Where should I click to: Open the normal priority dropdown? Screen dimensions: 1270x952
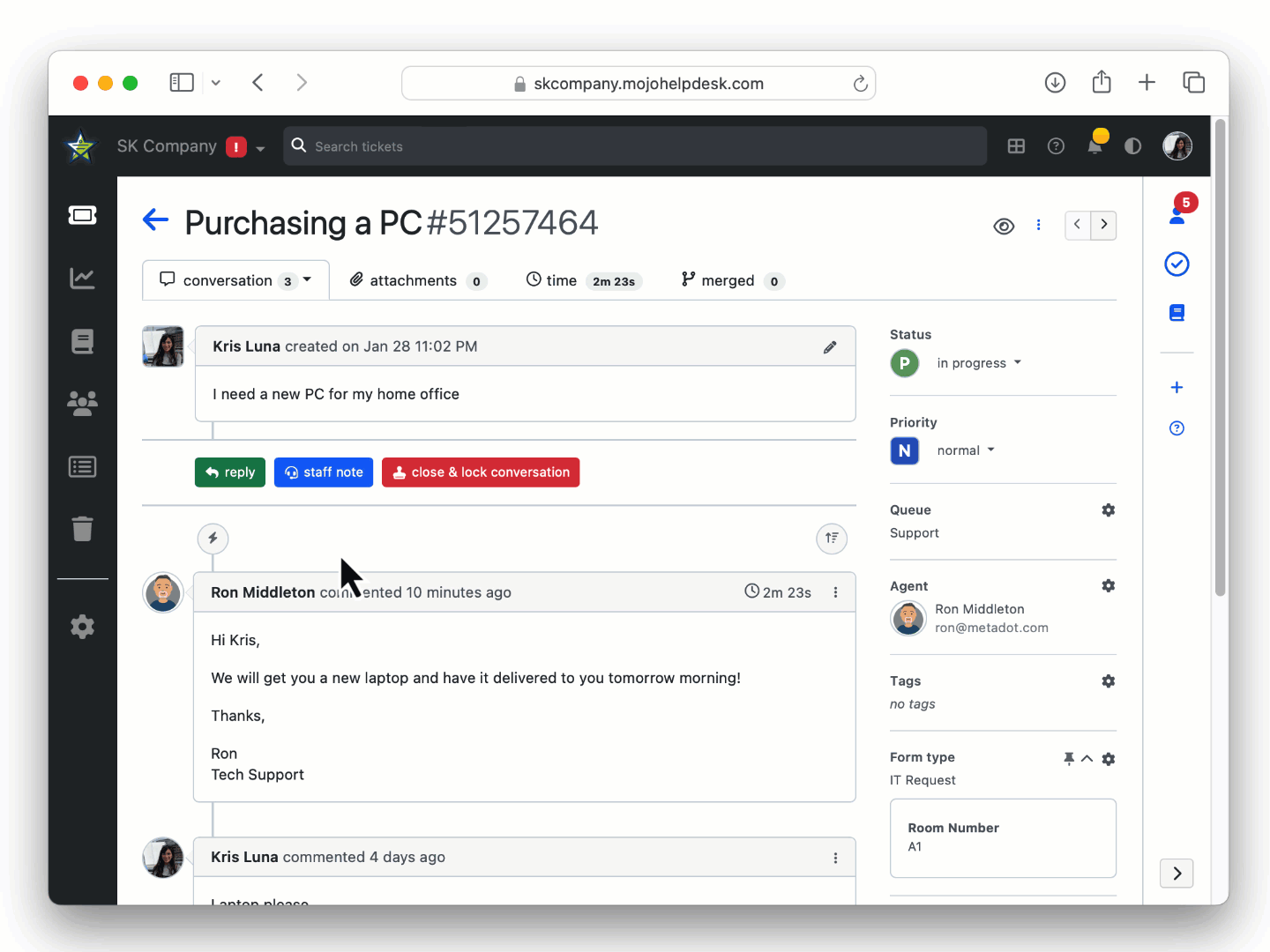965,450
